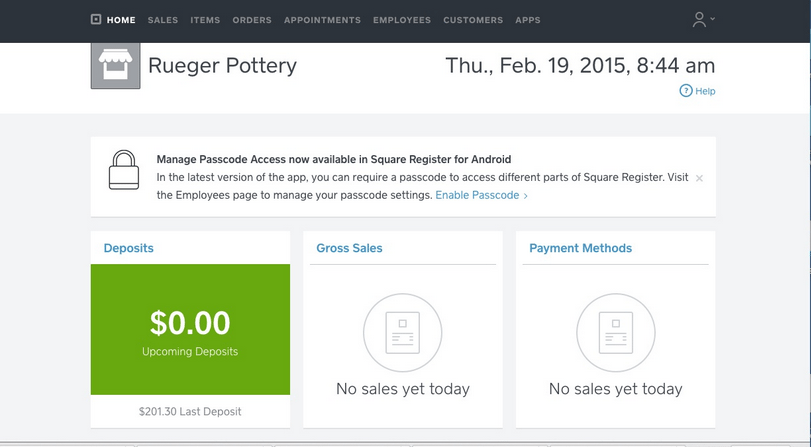Click the receipt icon in Gross Sales
The image size is (811, 447).
click(x=402, y=333)
